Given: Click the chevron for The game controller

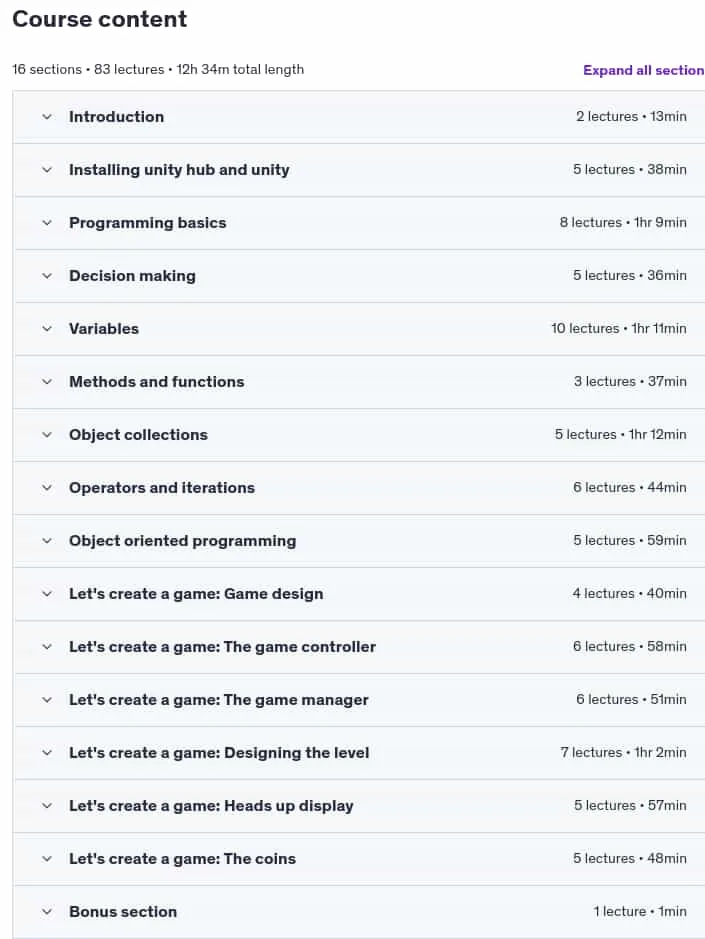Looking at the screenshot, I should coord(47,647).
